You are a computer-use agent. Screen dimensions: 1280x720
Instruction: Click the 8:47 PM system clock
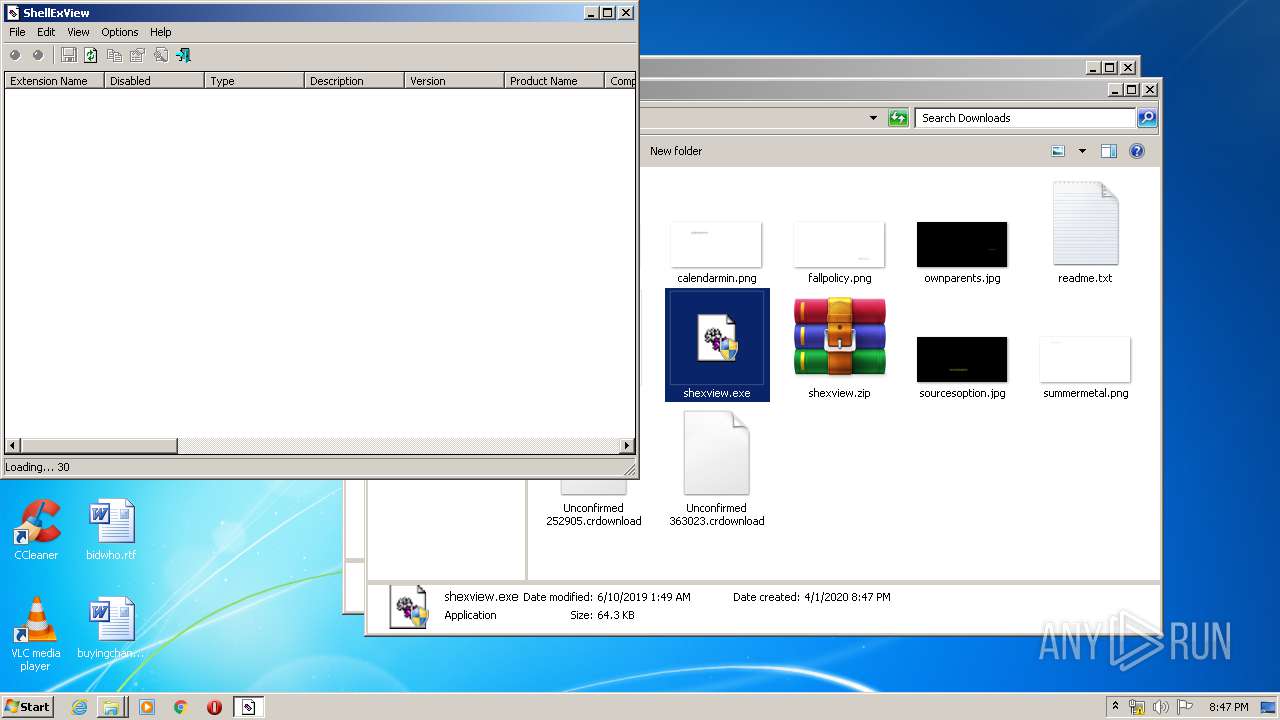click(x=1228, y=707)
